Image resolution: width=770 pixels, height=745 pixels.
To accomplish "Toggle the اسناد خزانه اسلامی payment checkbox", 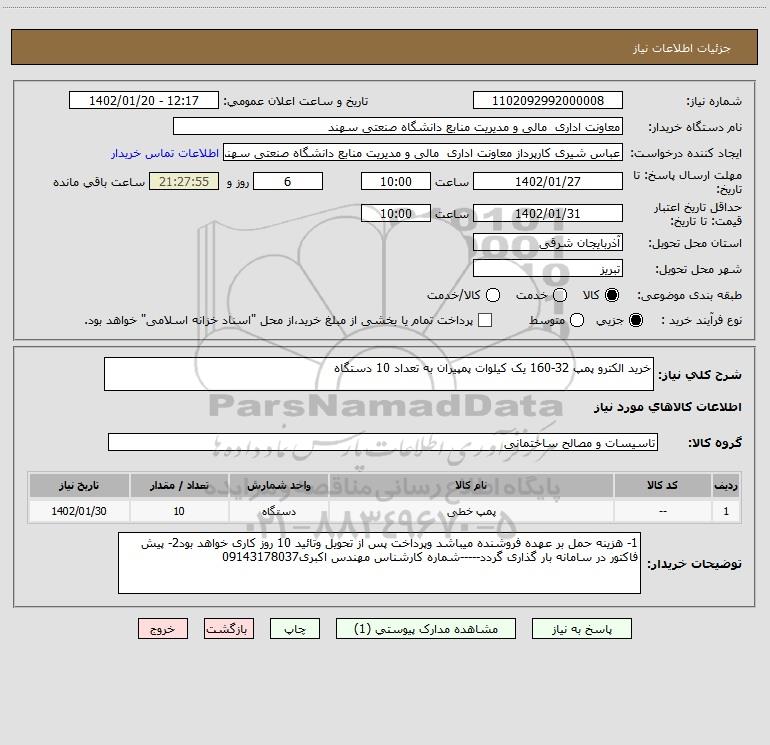I will point(485,320).
